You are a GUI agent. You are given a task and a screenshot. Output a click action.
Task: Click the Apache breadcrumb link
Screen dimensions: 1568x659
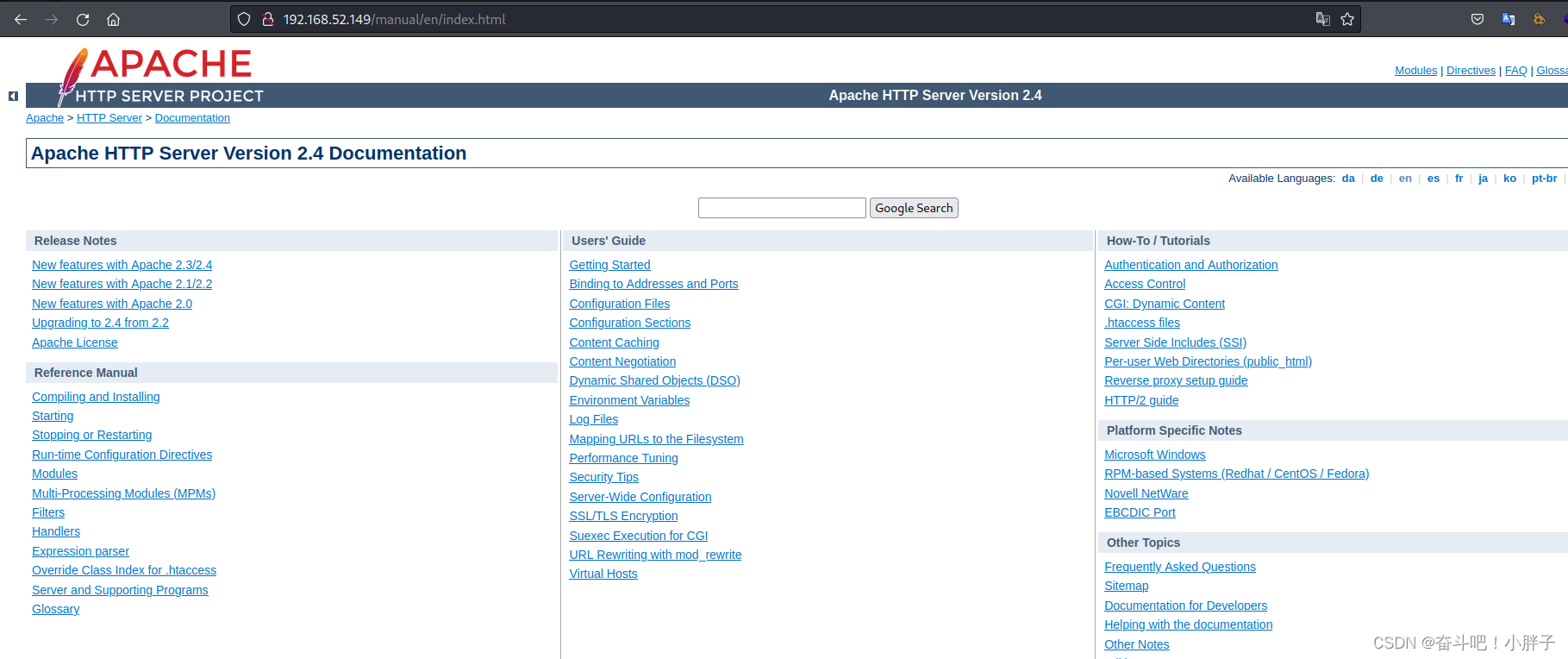[x=45, y=118]
